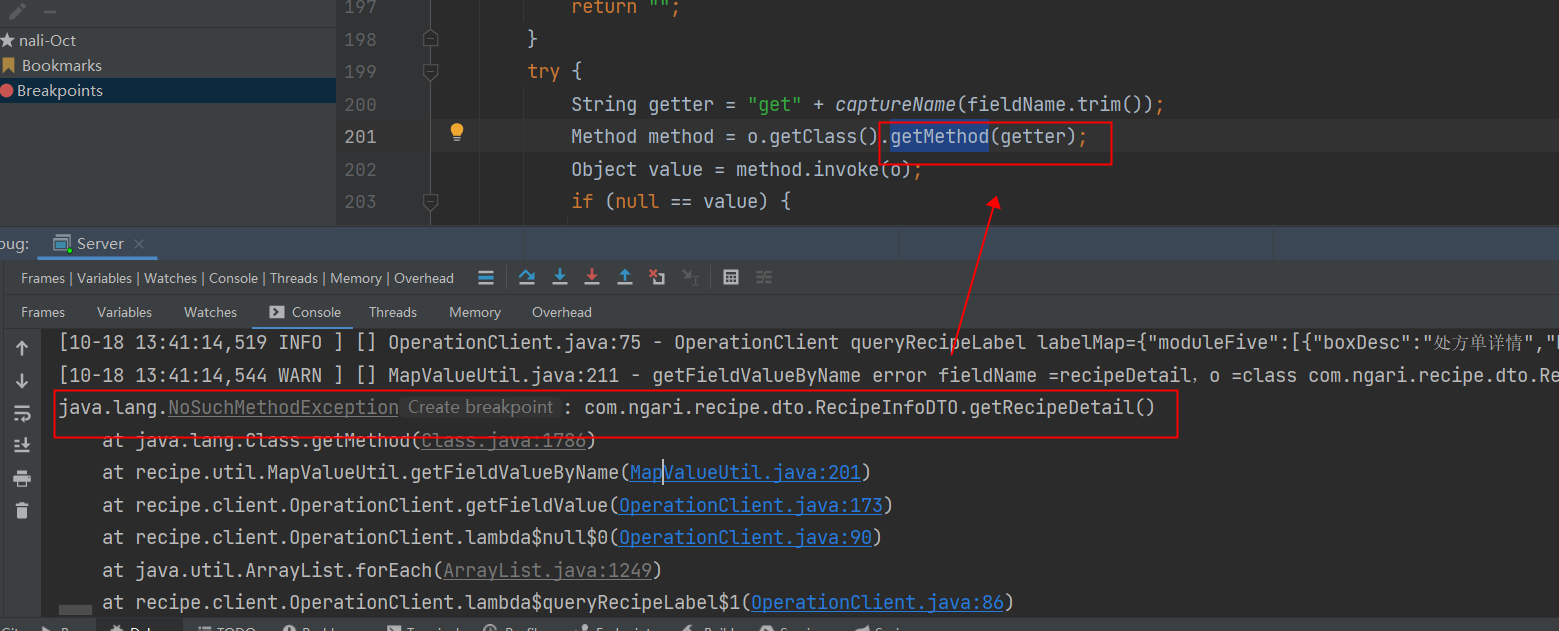Click the NoSuchMethodException link
The width and height of the screenshot is (1559, 631).
[283, 407]
